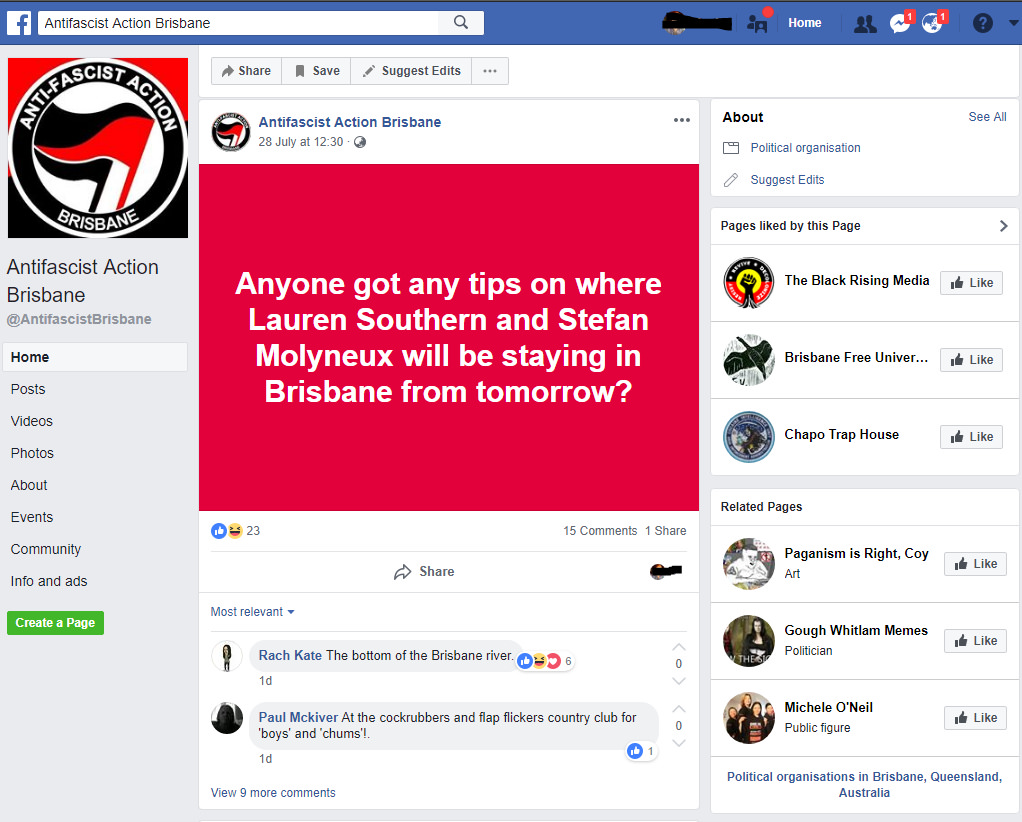Open the Most relevant comments dropdown

252,612
